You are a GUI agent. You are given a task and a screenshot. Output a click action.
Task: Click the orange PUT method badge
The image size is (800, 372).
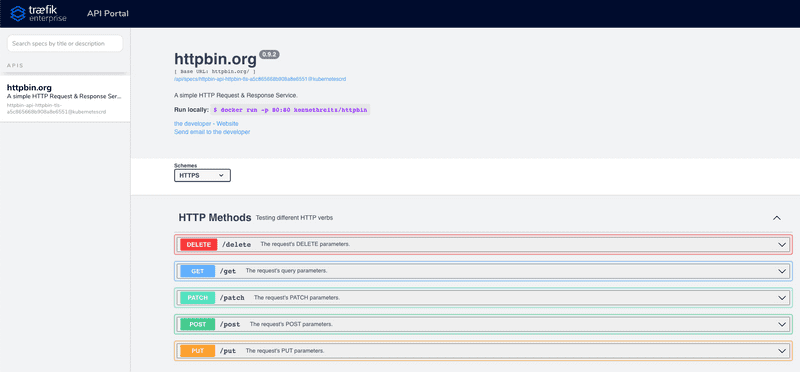point(197,351)
